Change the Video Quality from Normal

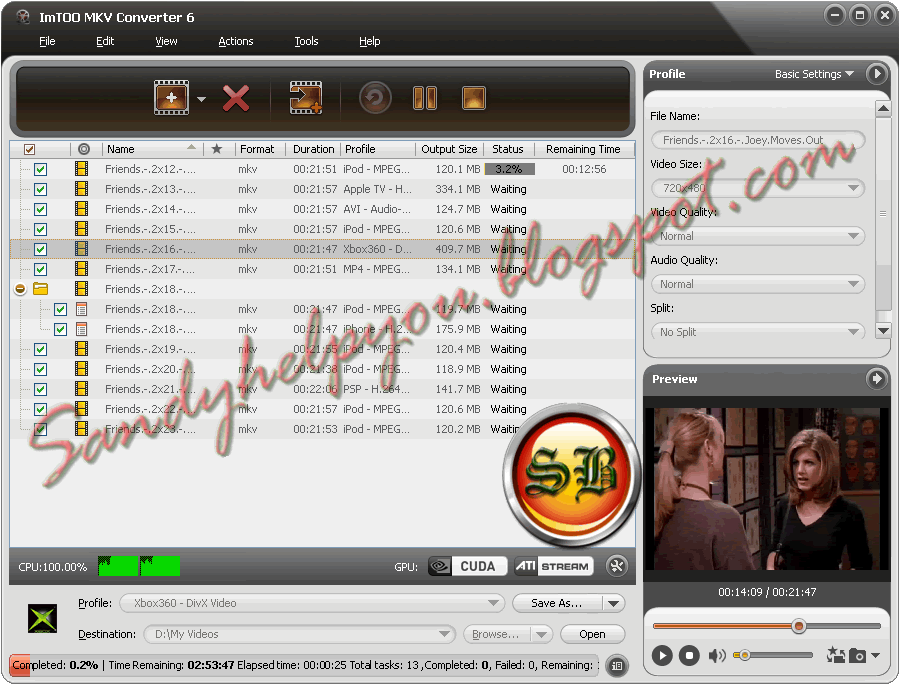coord(757,235)
